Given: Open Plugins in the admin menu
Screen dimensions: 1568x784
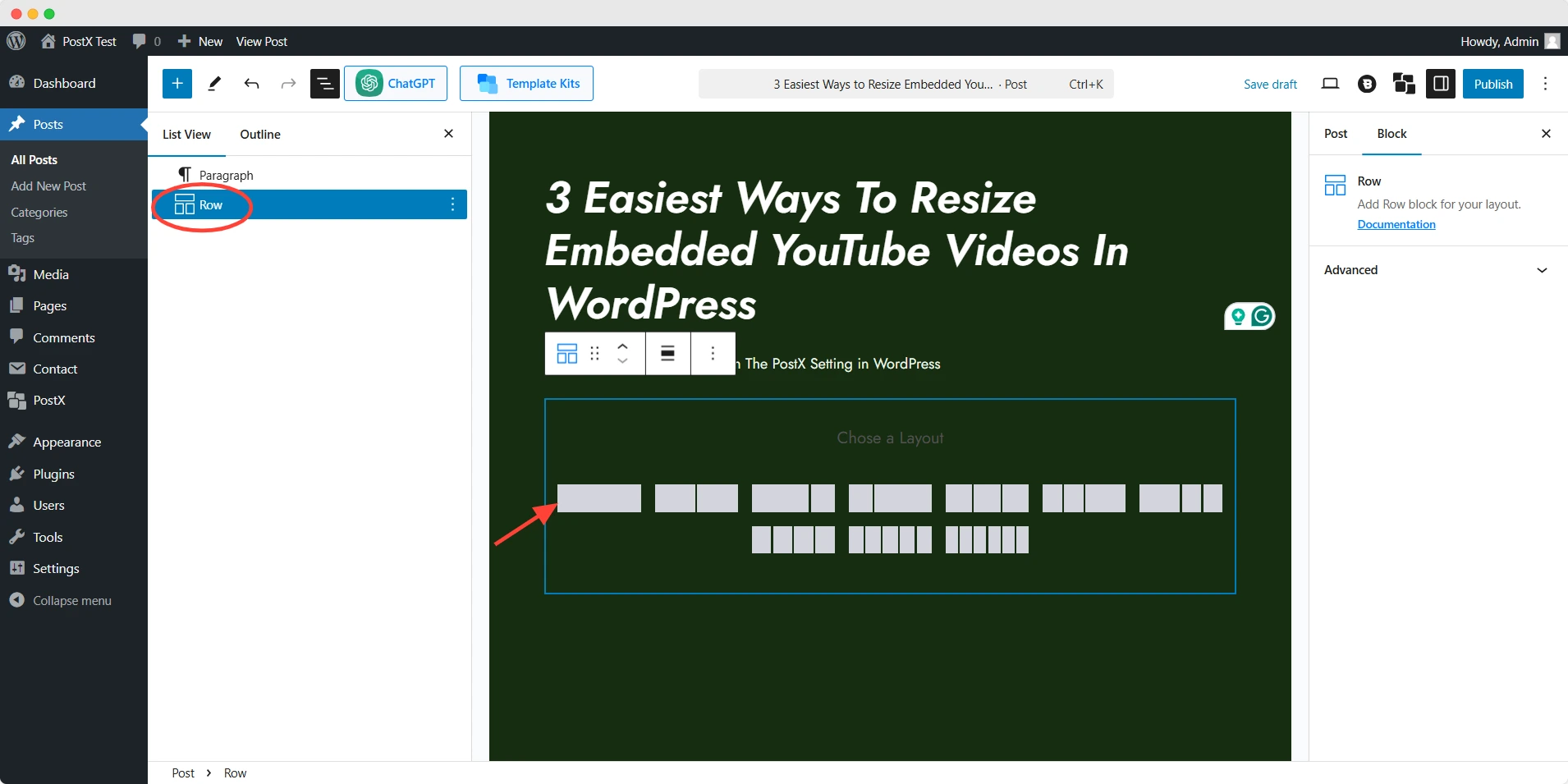Looking at the screenshot, I should pos(74,474).
